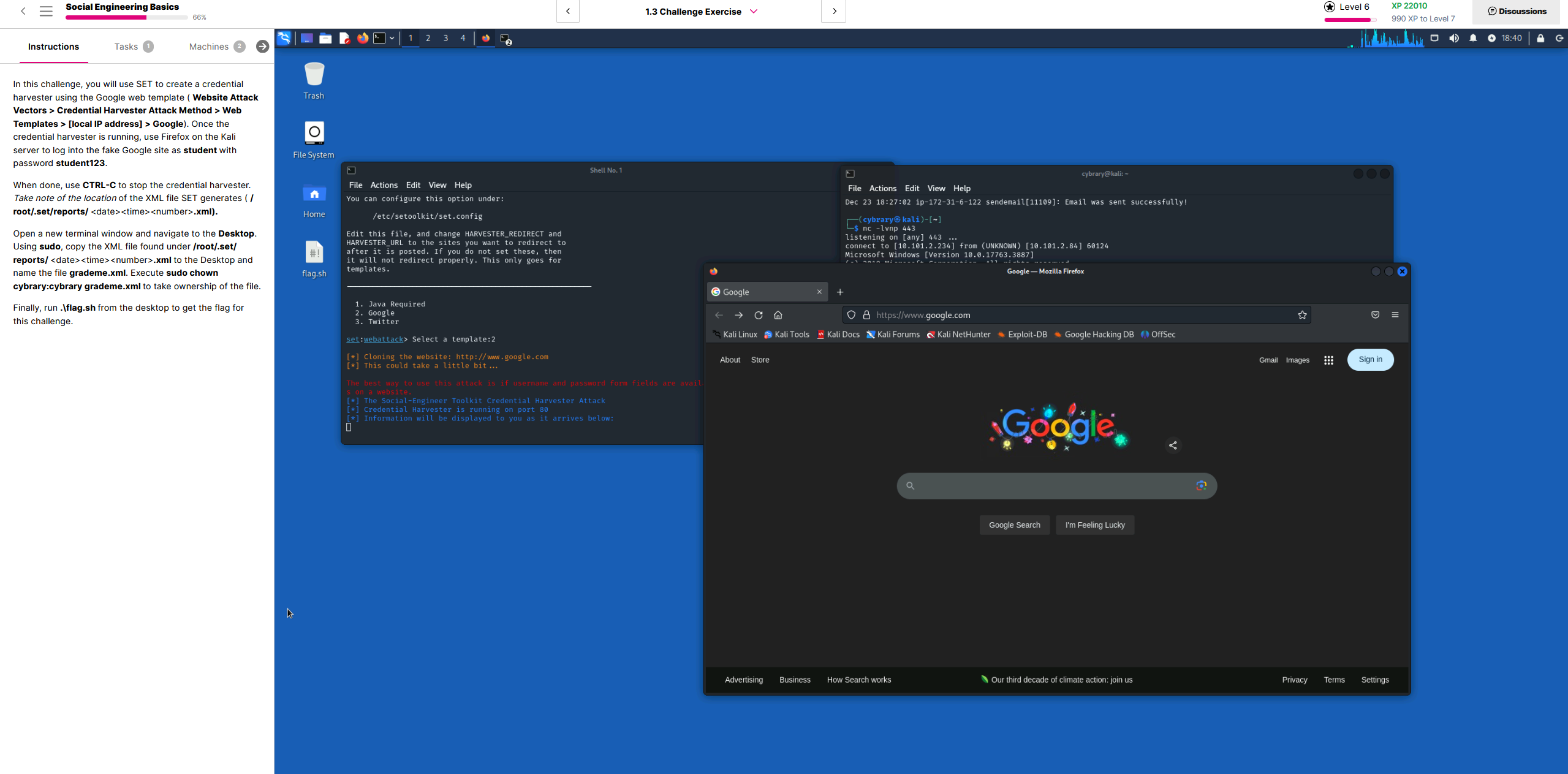This screenshot has width=1568, height=774.
Task: Open the Firefox launcher in Kali panel
Action: click(363, 38)
